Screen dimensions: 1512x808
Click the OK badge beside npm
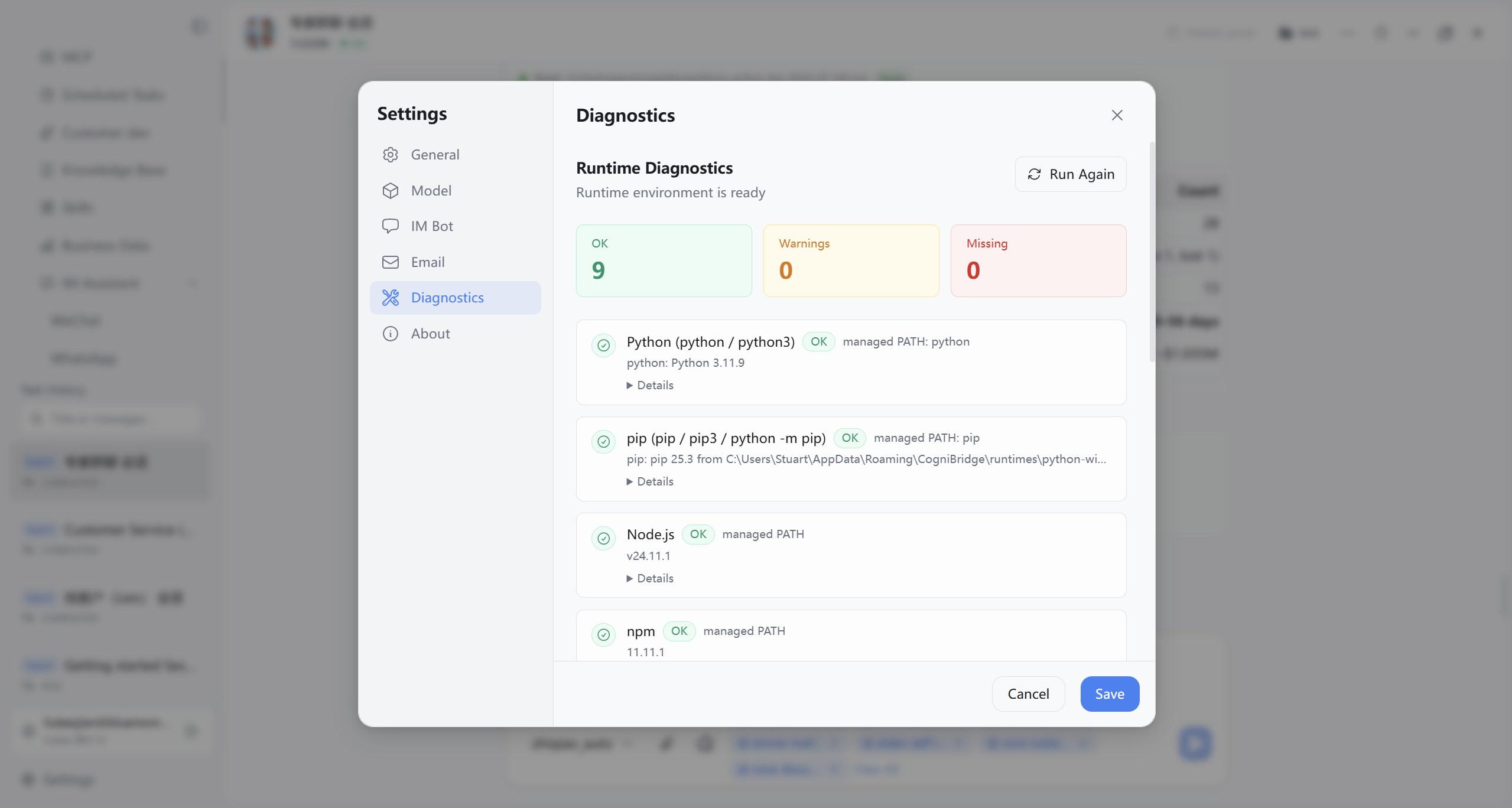coord(679,631)
